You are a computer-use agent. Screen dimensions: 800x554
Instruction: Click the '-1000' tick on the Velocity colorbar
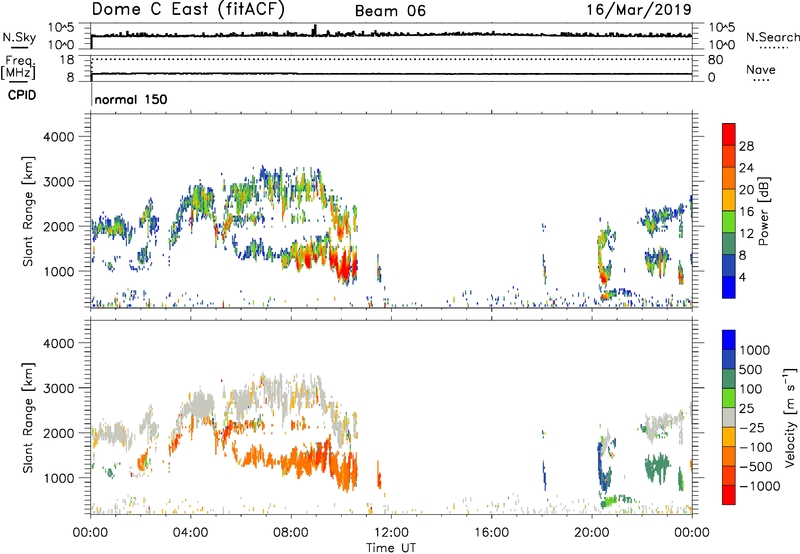pyautogui.click(x=760, y=486)
